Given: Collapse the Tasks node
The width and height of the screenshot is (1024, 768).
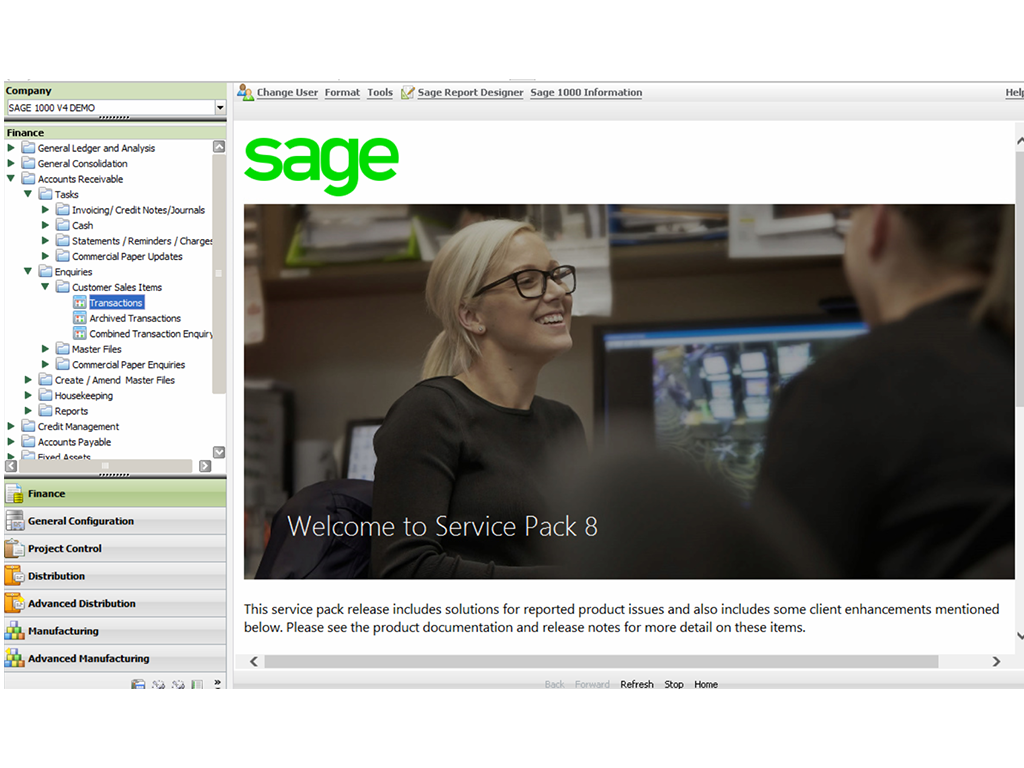Looking at the screenshot, I should 28,194.
